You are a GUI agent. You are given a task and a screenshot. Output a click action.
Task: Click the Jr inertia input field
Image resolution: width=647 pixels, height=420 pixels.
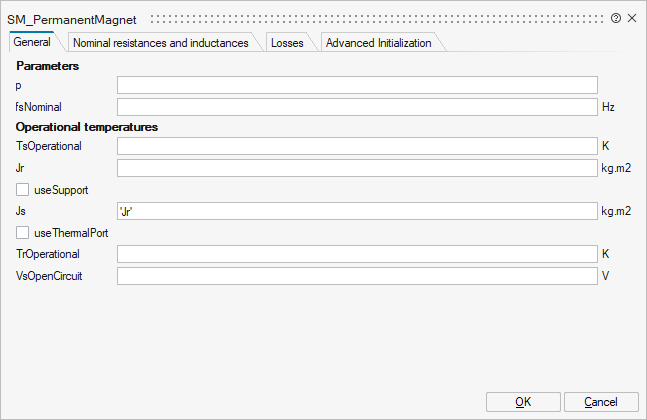(357, 168)
